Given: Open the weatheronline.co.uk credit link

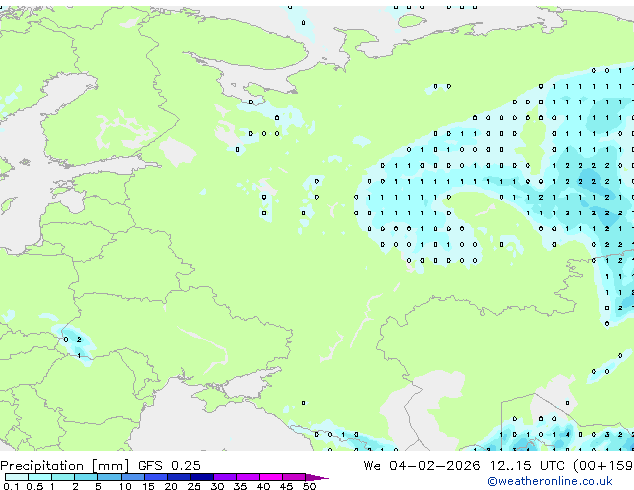Looking at the screenshot, I should [x=550, y=481].
